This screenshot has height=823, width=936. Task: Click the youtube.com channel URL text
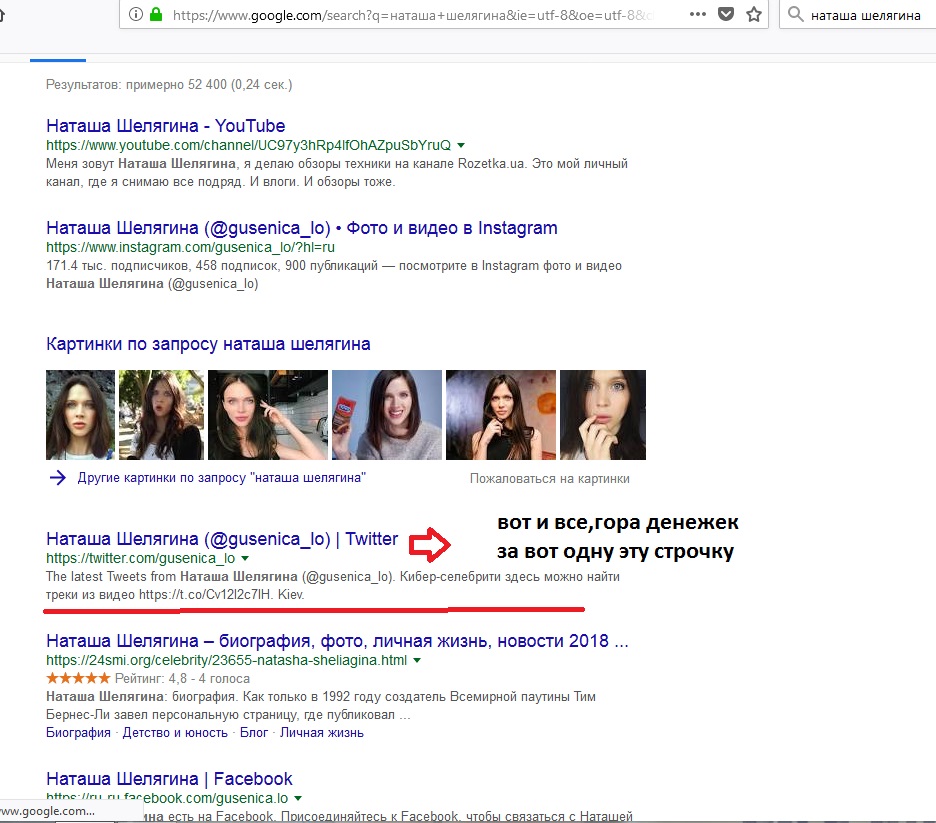(x=248, y=145)
